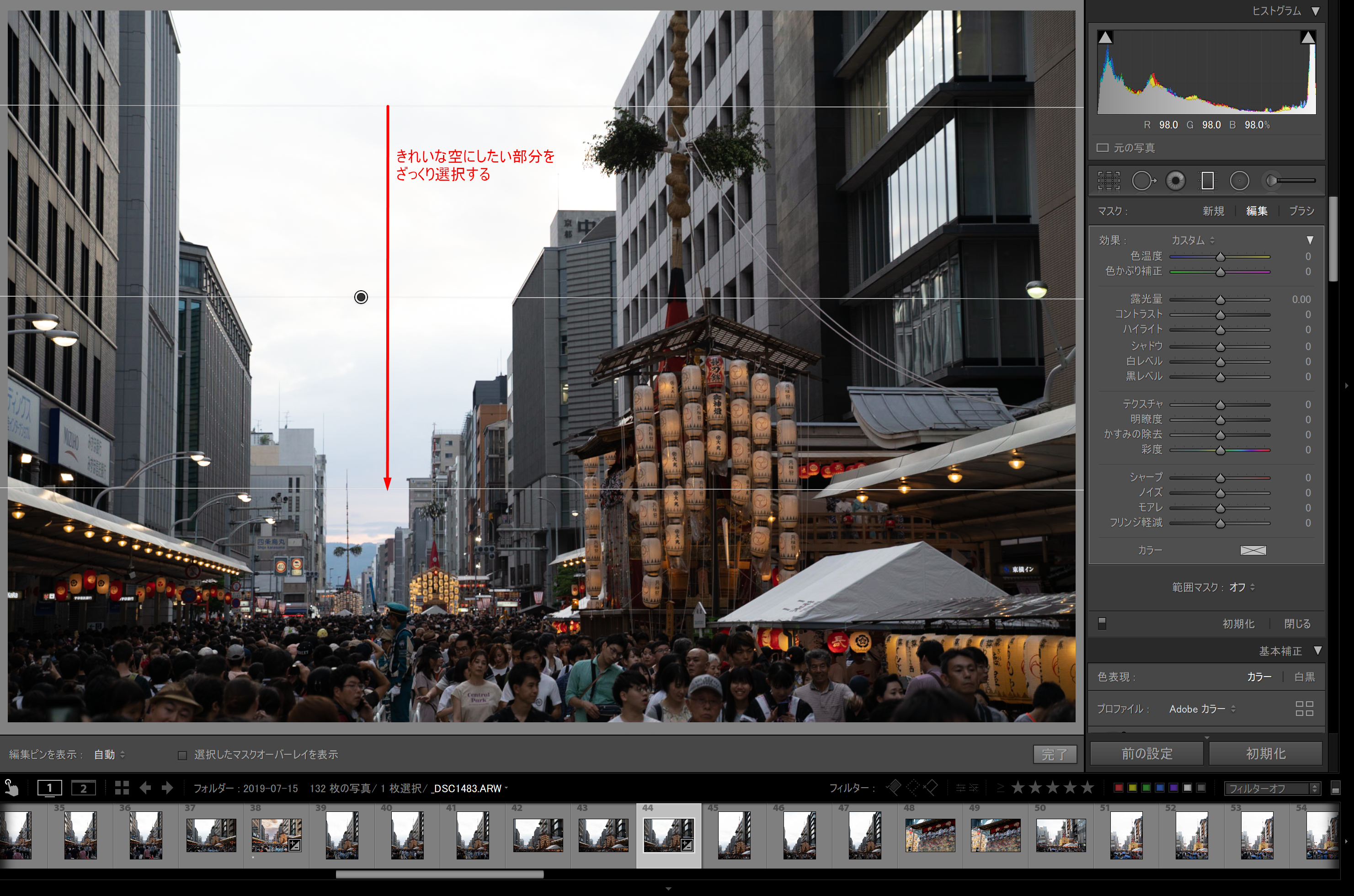Select filmstrip thumbnail number 38

pos(277,835)
